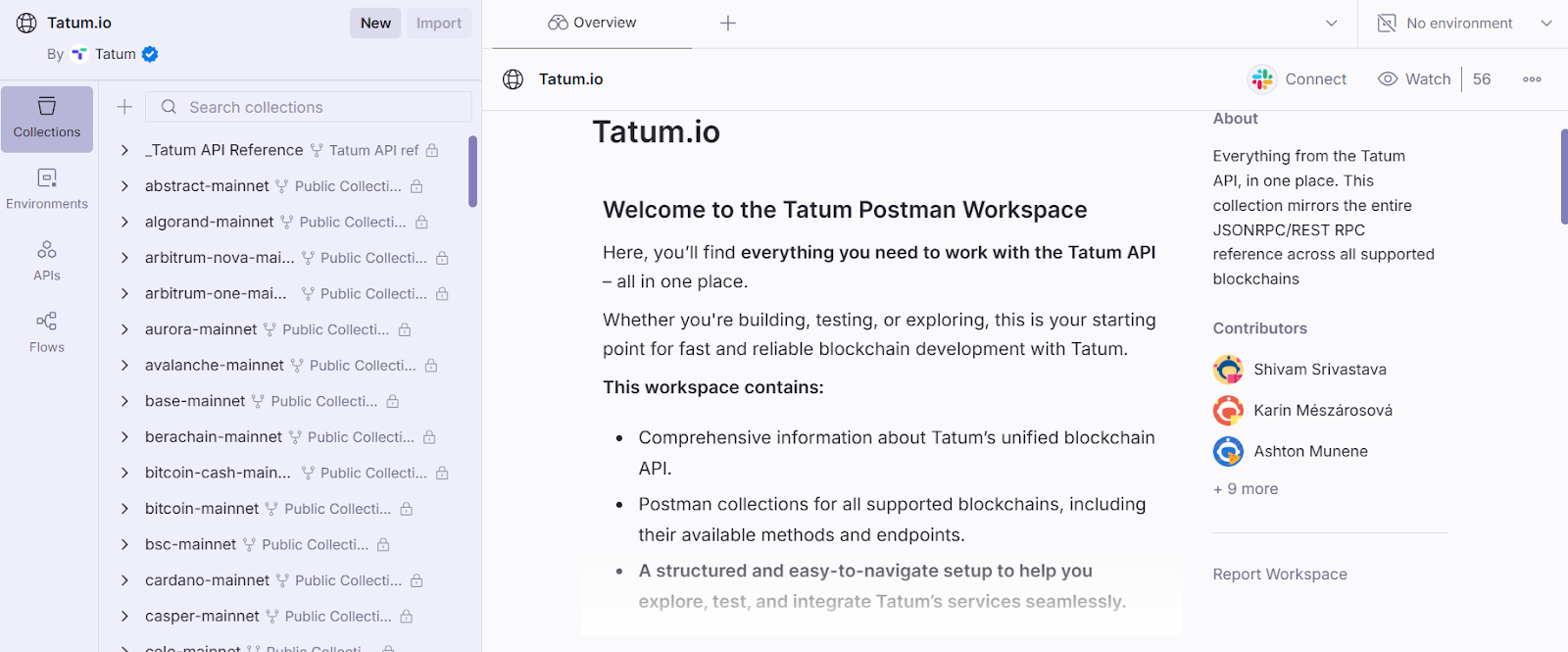Click the fork icon on bitcoin-mainnet row

pos(271,509)
